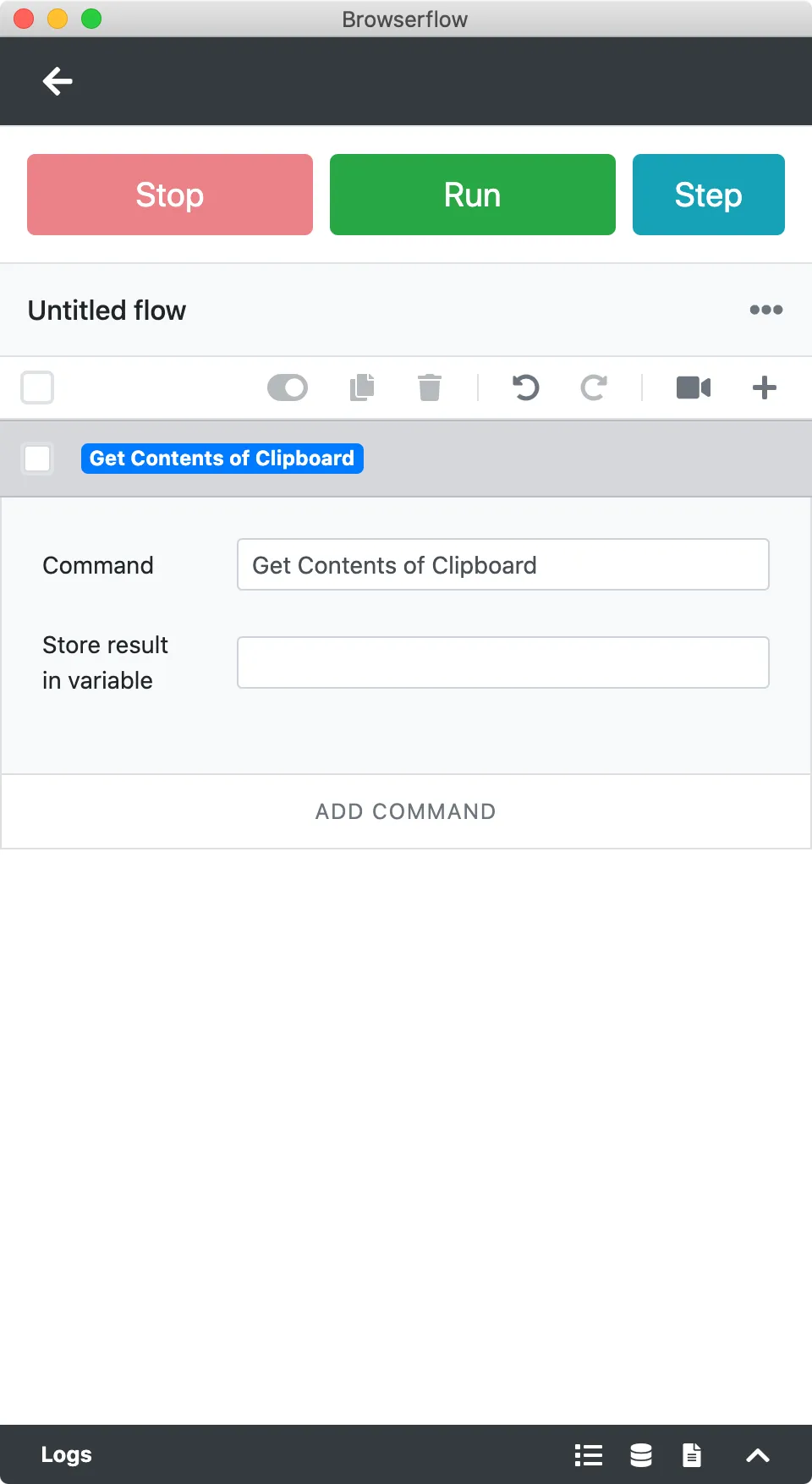Click the redo arrow icon

click(x=594, y=387)
